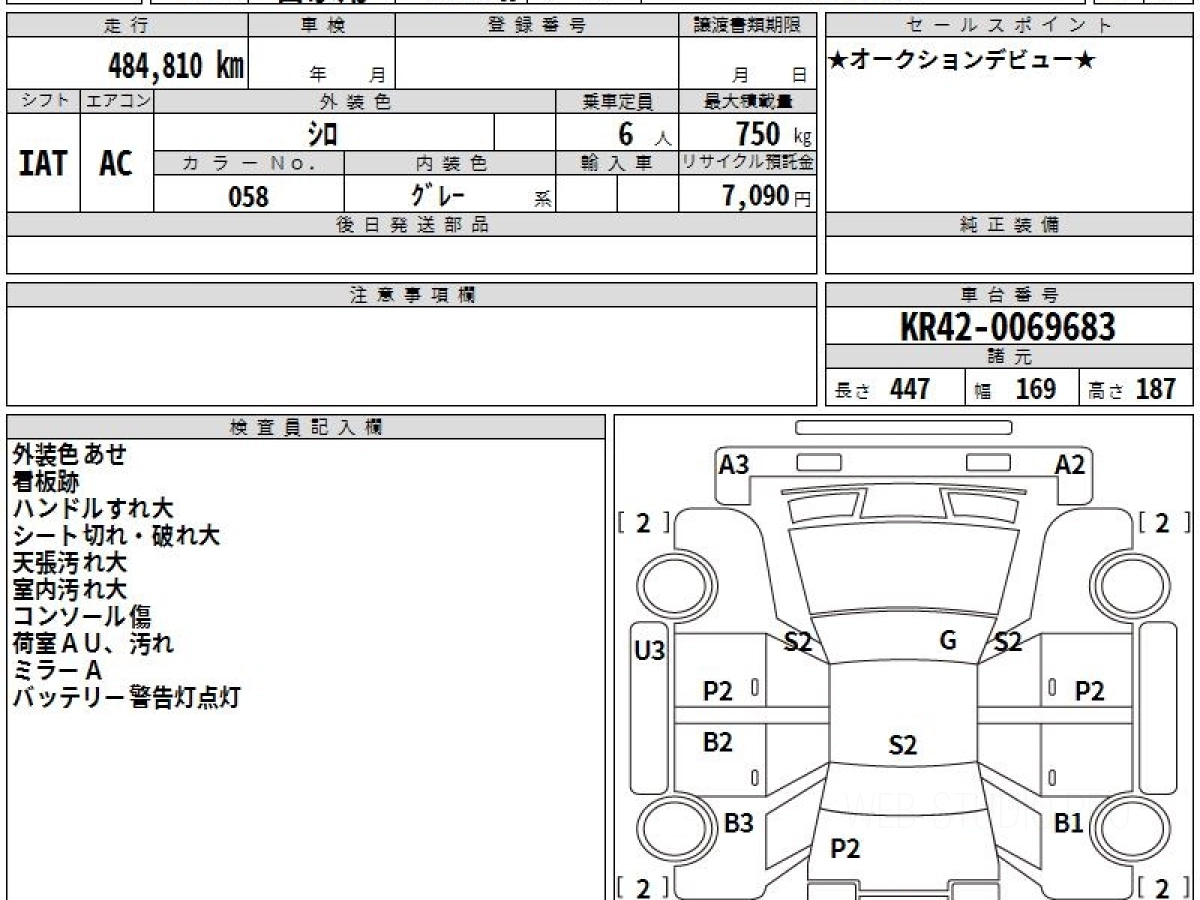Click the max load value 750 kg
The width and height of the screenshot is (1200, 900).
point(773,133)
